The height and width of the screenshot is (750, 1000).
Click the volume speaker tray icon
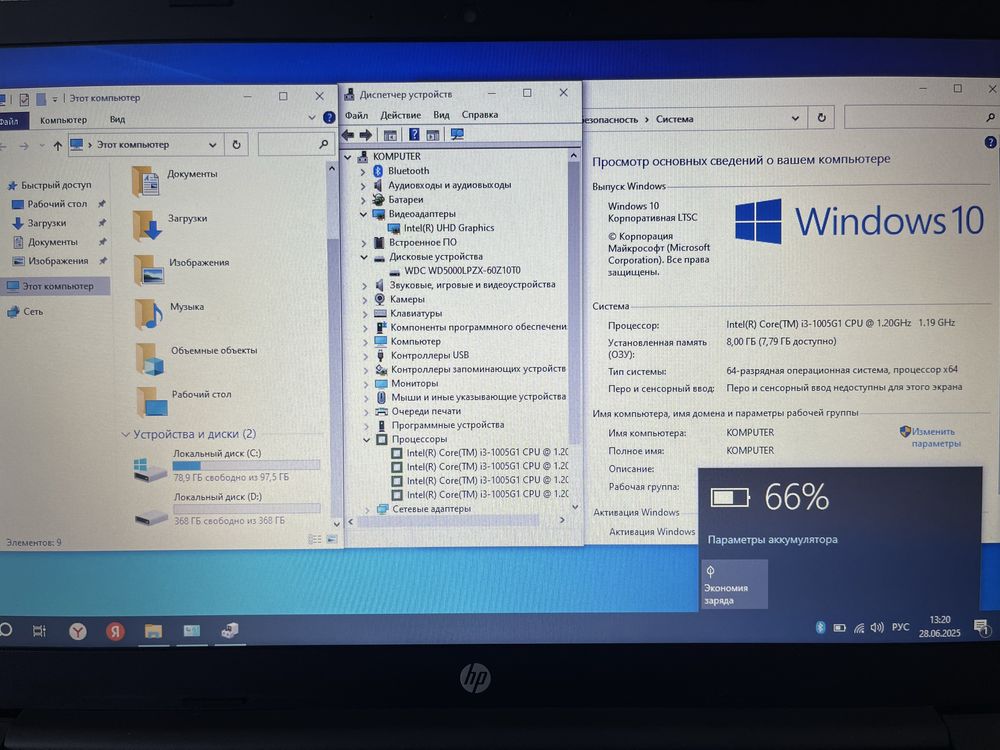point(877,628)
